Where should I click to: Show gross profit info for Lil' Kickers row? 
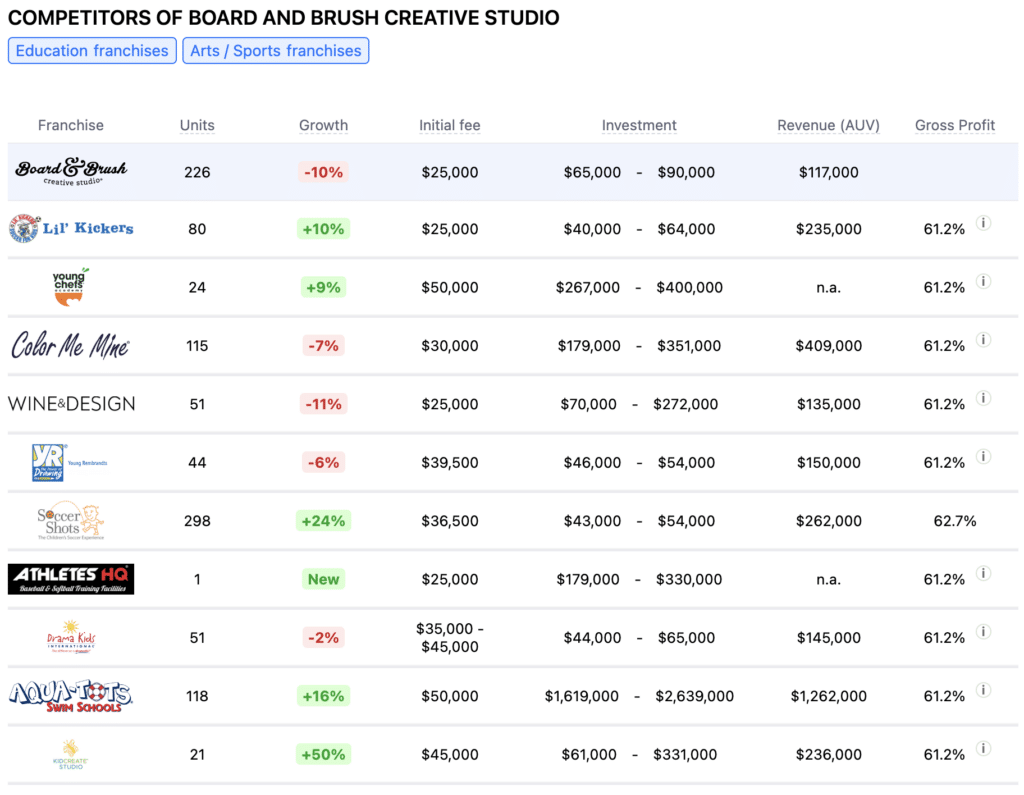point(984,223)
